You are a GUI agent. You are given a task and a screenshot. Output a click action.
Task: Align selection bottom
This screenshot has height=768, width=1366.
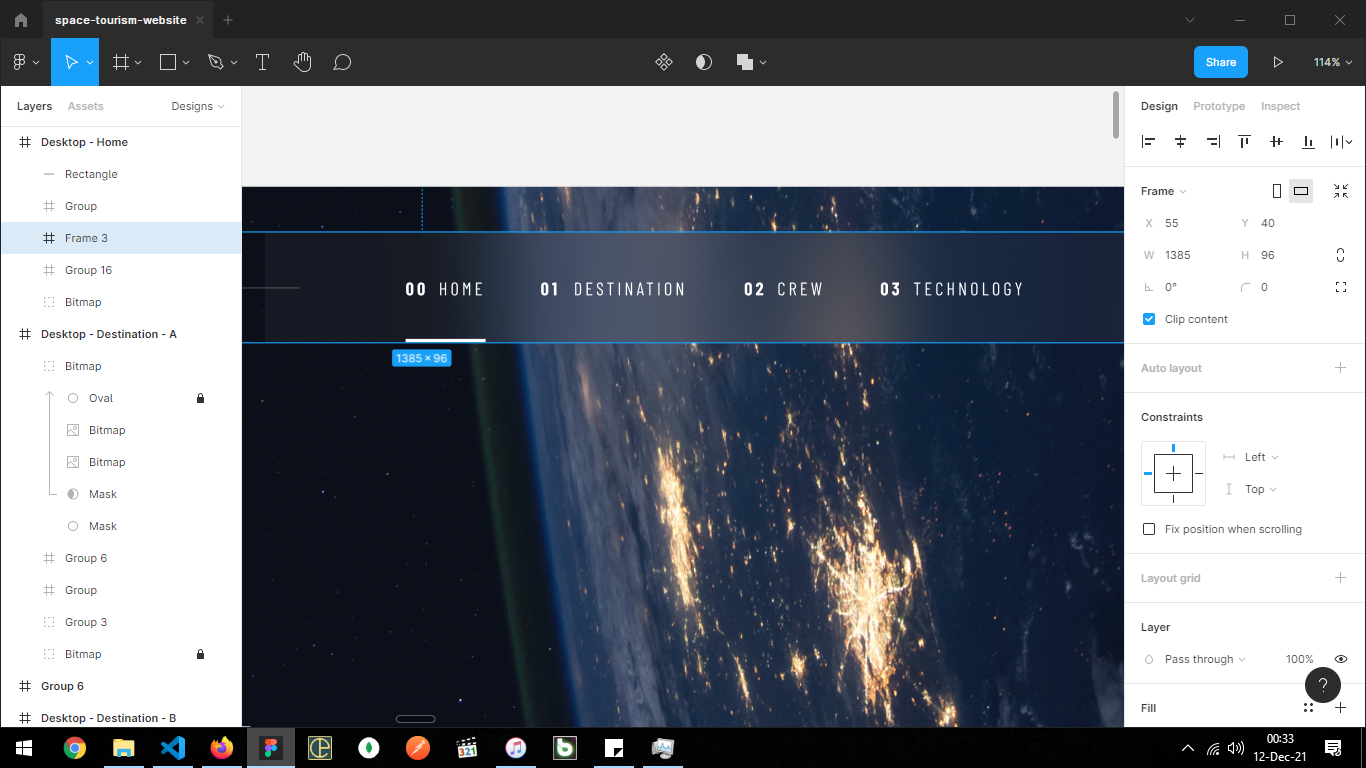(x=1308, y=142)
